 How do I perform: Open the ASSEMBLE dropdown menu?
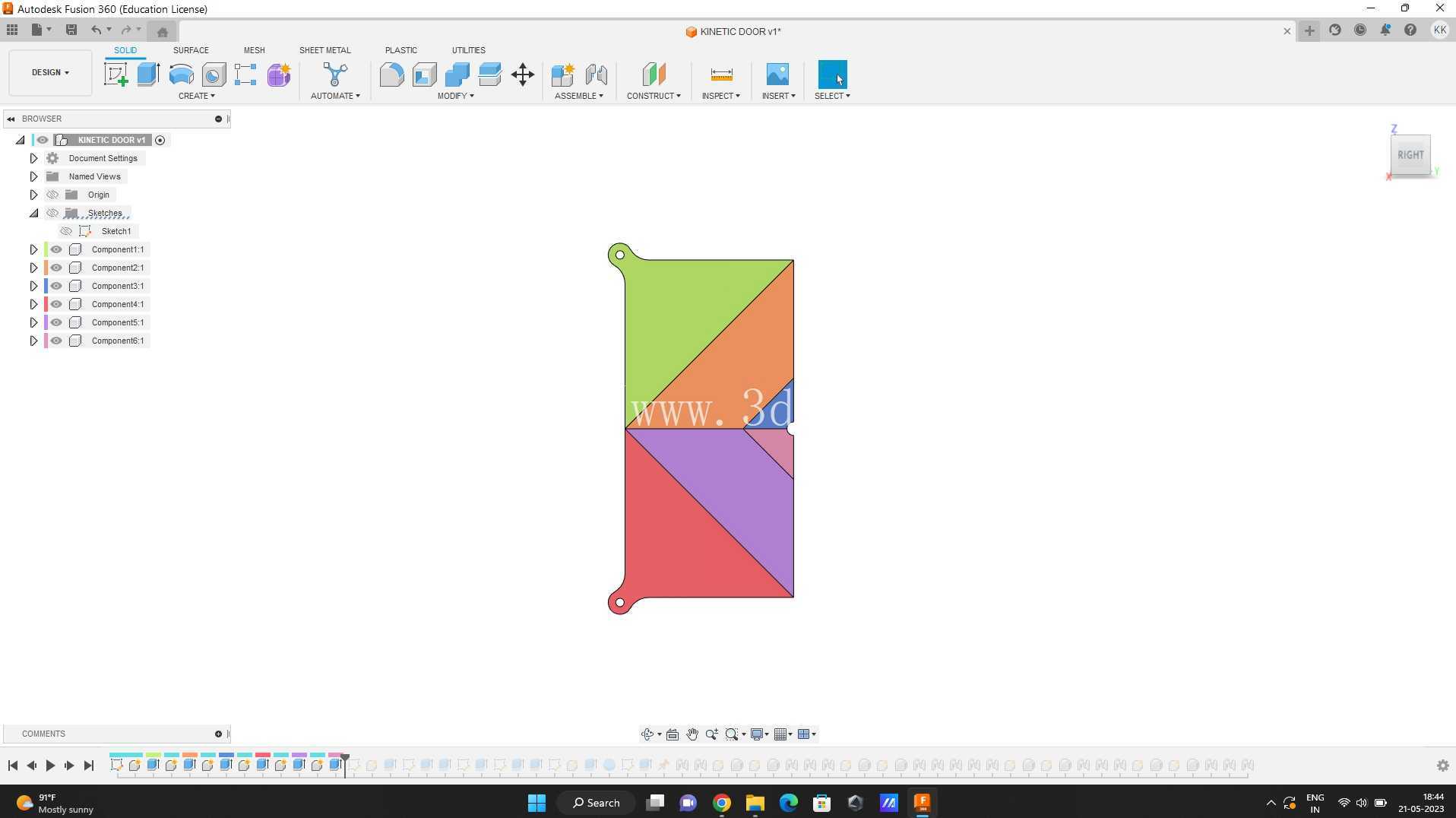578,96
